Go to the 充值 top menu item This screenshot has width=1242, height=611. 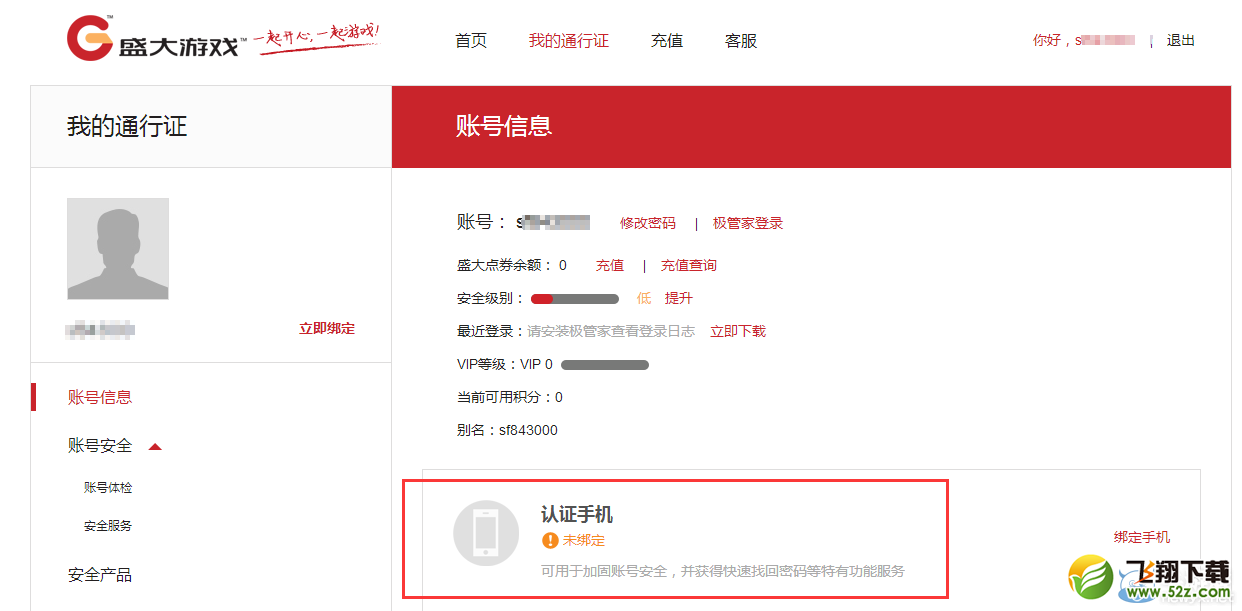[667, 41]
